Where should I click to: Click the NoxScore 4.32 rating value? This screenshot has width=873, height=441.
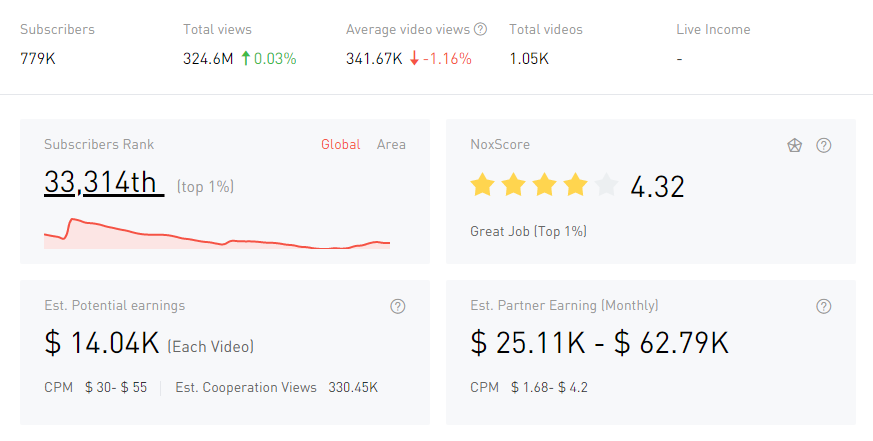point(657,186)
